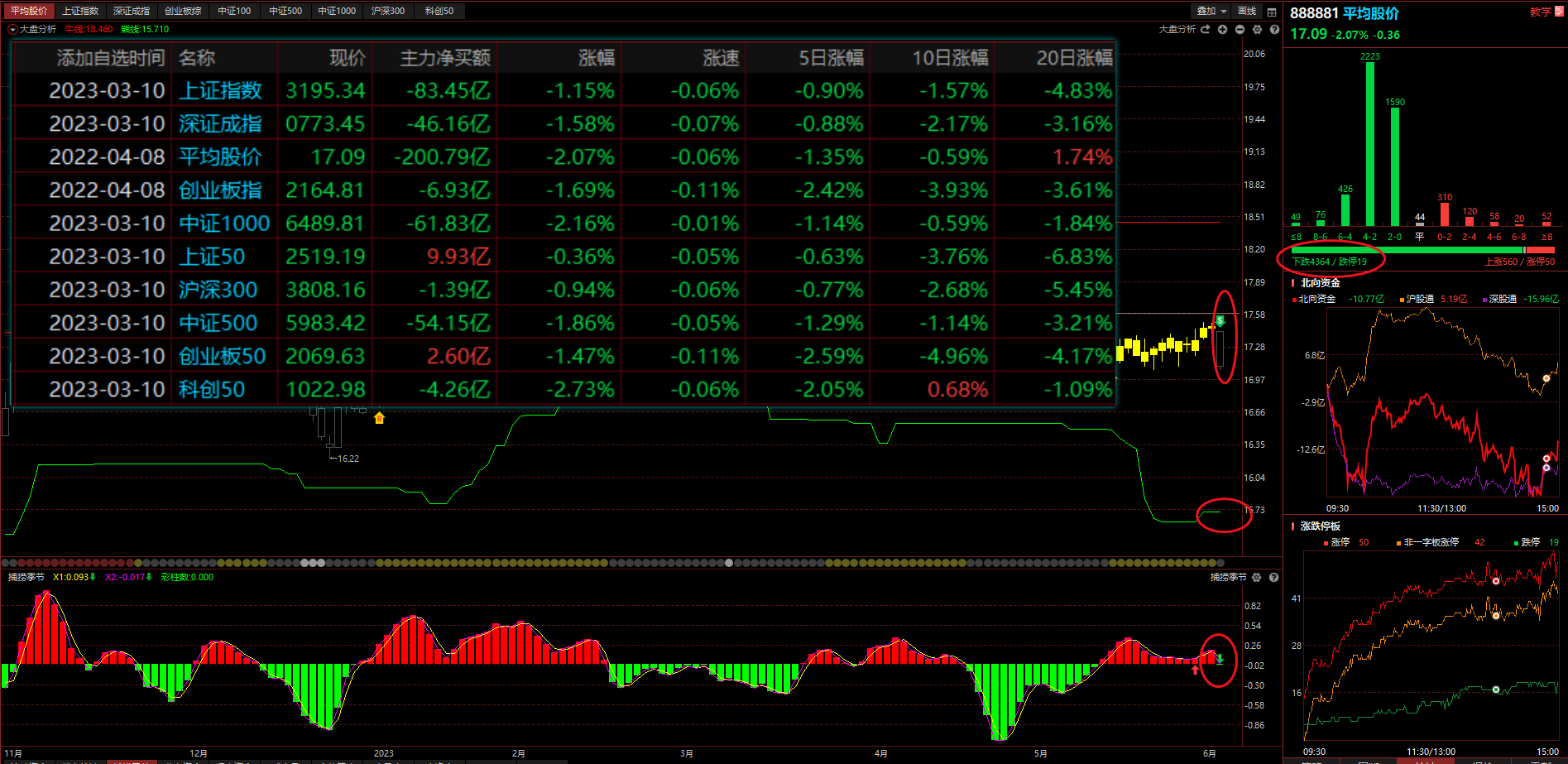Click the plus zoom icon on main chart

1222,29
